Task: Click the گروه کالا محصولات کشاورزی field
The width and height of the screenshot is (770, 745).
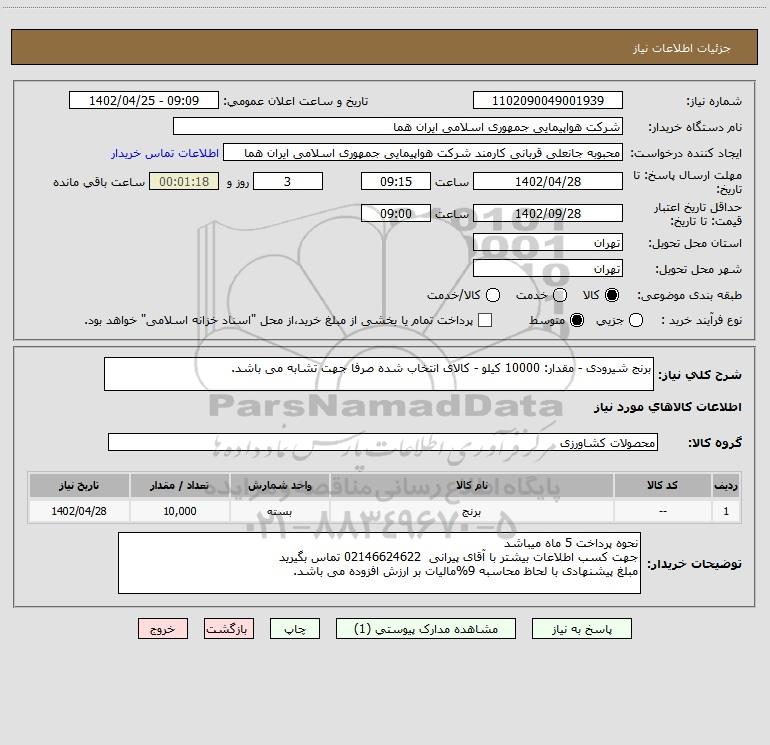Action: click(x=383, y=442)
